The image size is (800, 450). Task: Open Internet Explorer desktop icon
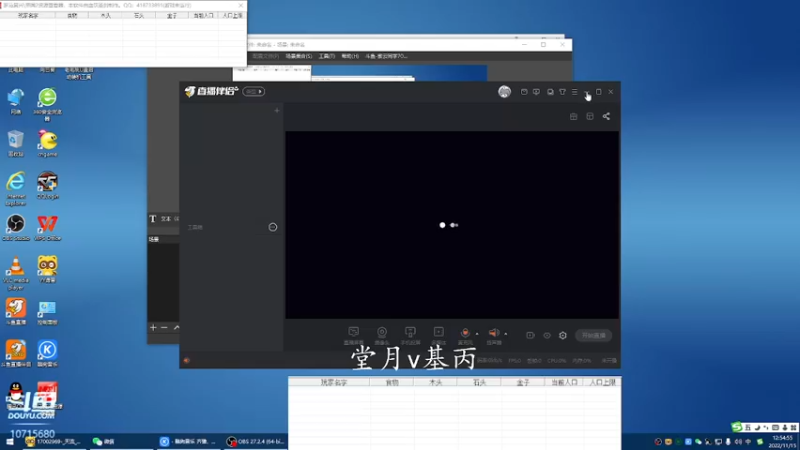click(16, 188)
